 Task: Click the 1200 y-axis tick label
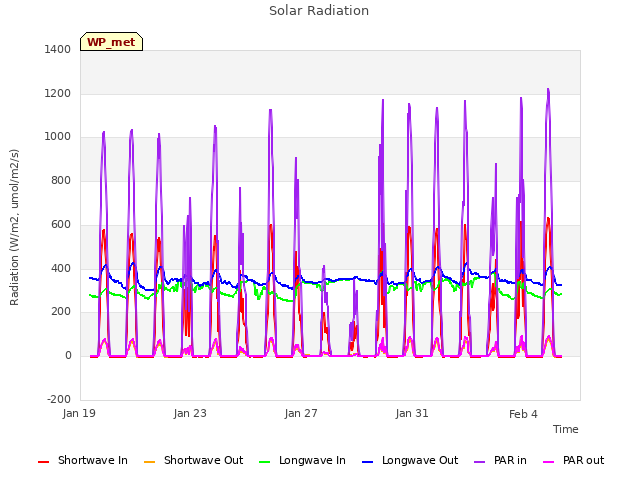tap(58, 93)
